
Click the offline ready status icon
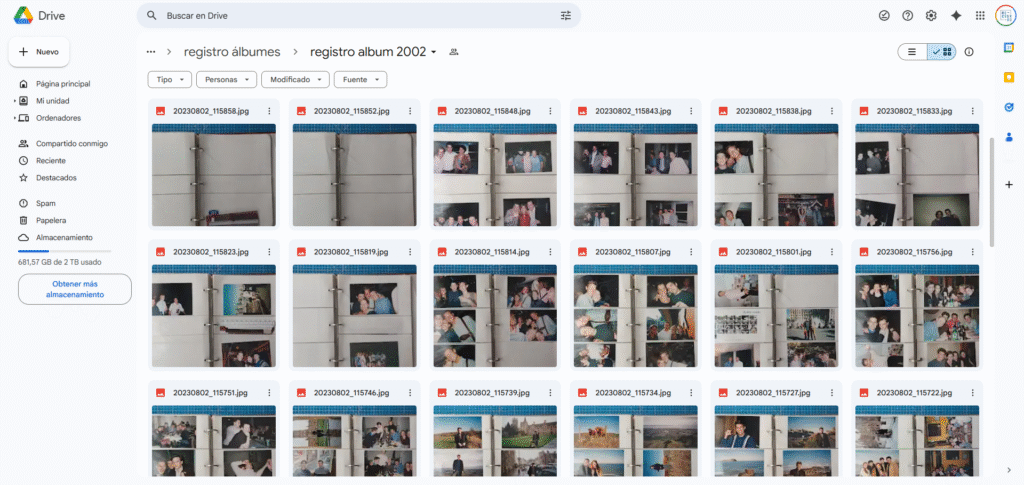(x=884, y=16)
